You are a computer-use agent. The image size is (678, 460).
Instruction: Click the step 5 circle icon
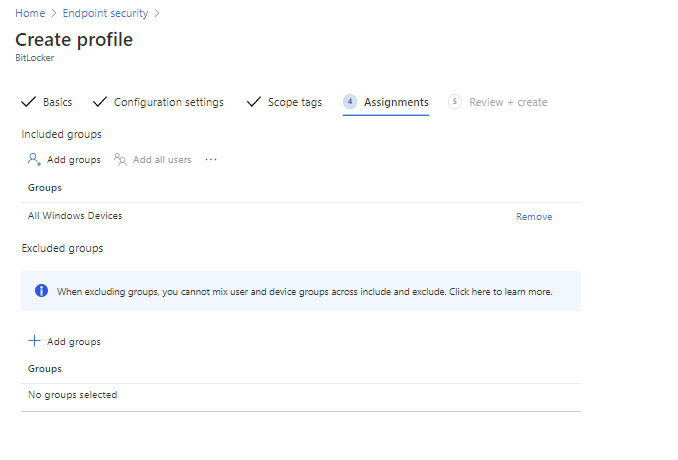(x=455, y=102)
